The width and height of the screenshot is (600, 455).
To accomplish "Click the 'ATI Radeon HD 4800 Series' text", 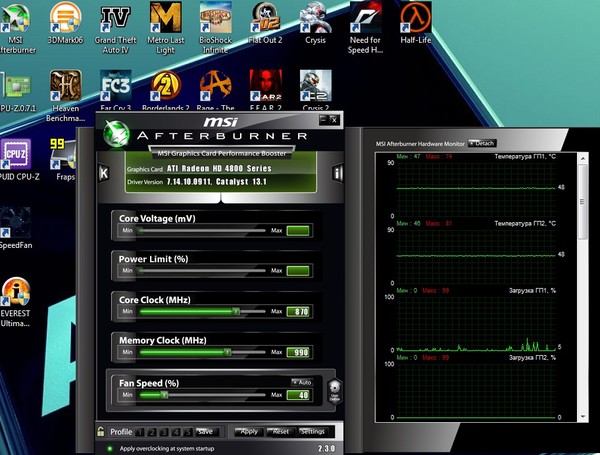I will (x=219, y=168).
